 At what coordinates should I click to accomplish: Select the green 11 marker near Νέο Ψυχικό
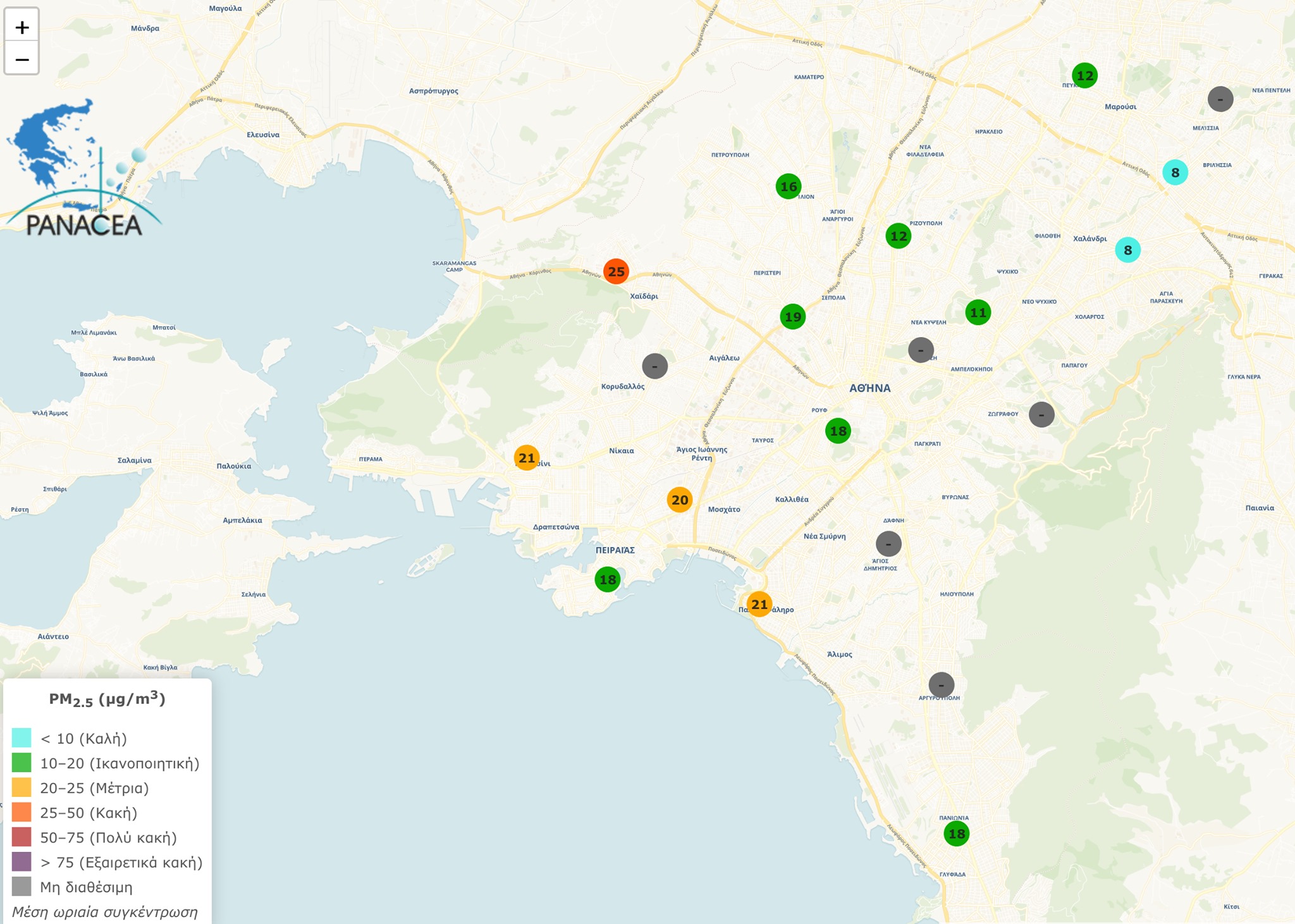point(978,312)
